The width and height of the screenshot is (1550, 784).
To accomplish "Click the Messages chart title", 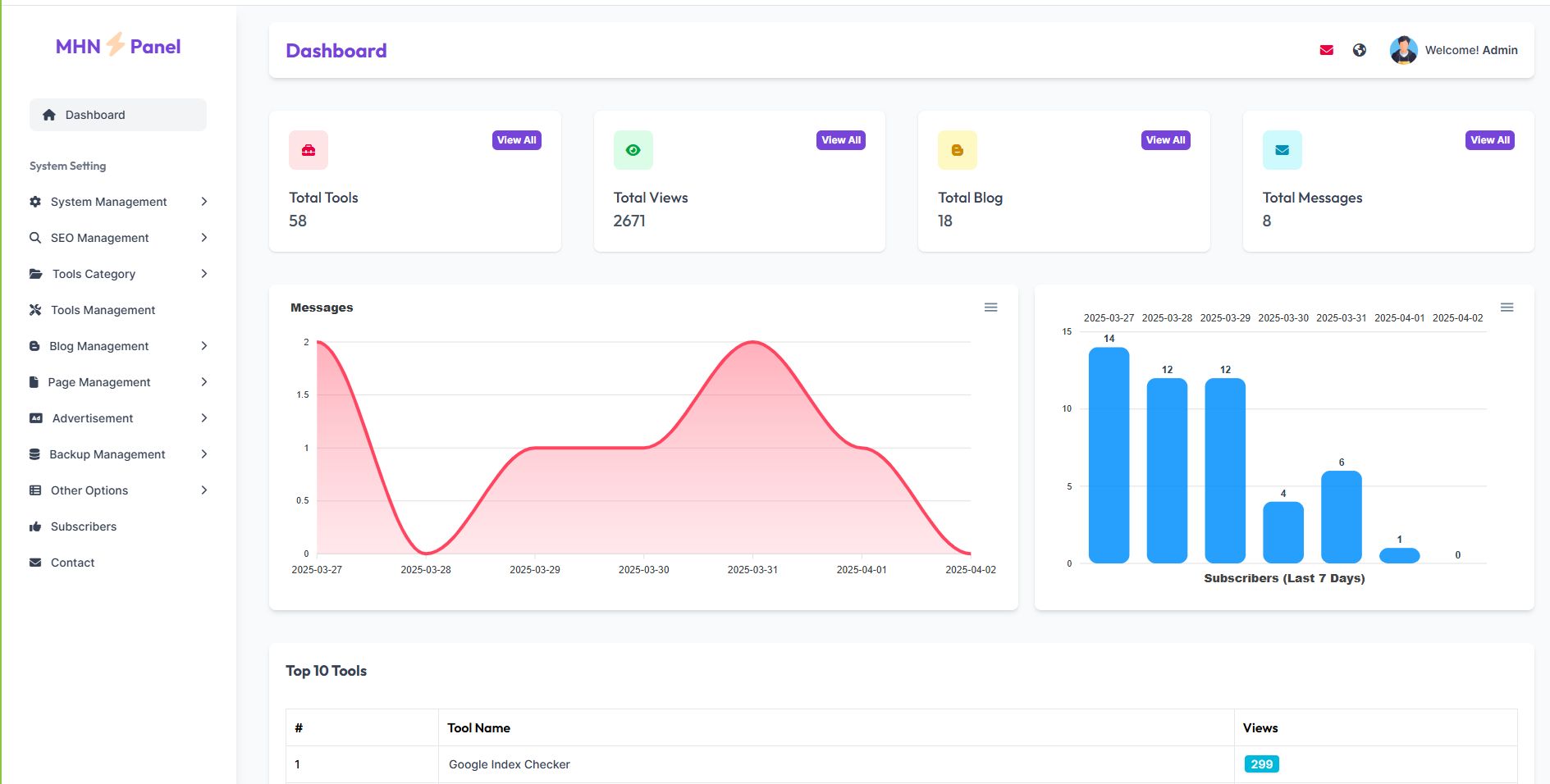I will (x=322, y=308).
